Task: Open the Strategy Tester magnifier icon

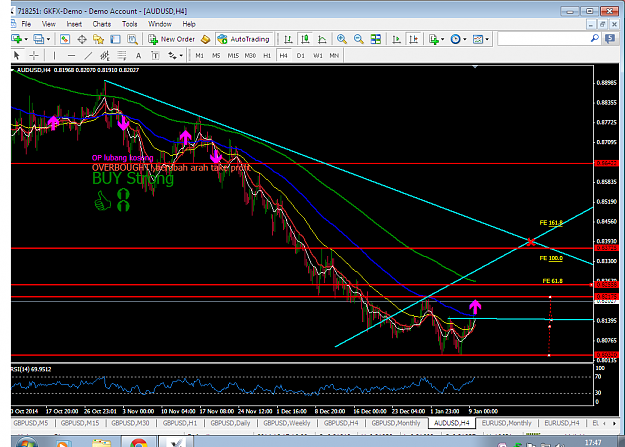Action: (x=132, y=39)
